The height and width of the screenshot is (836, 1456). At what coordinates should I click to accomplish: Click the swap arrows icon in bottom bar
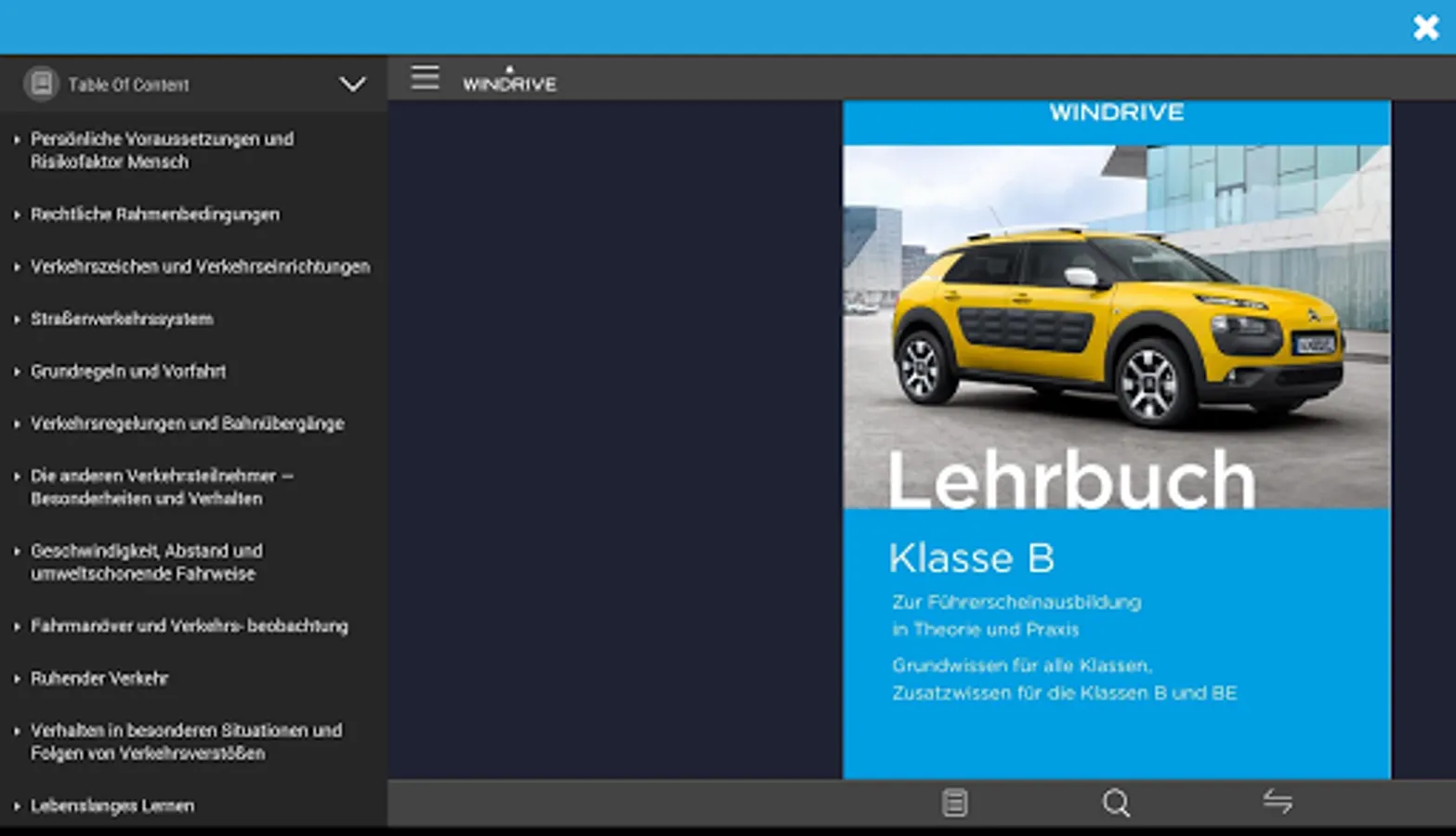point(1278,801)
